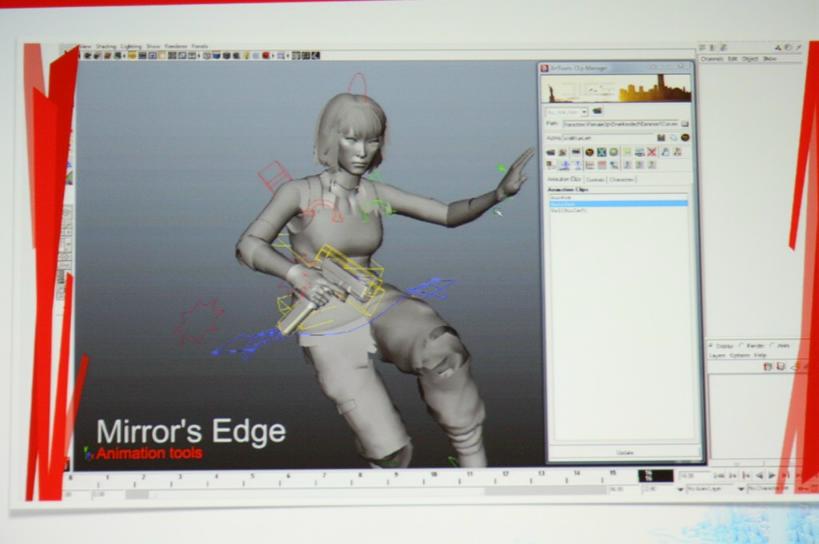Open the Help menu in layer editor

[760, 356]
